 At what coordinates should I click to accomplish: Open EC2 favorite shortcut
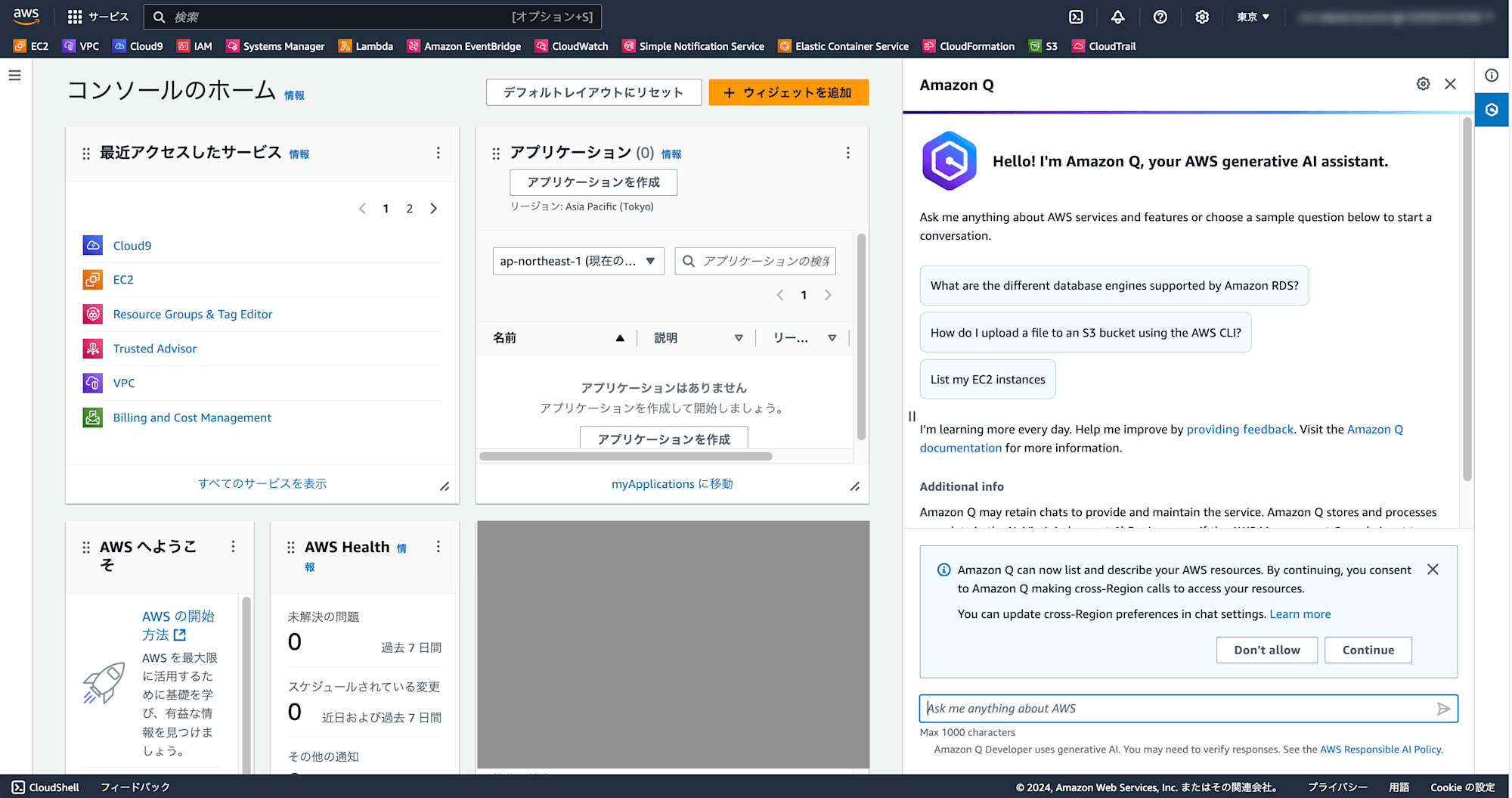click(31, 46)
